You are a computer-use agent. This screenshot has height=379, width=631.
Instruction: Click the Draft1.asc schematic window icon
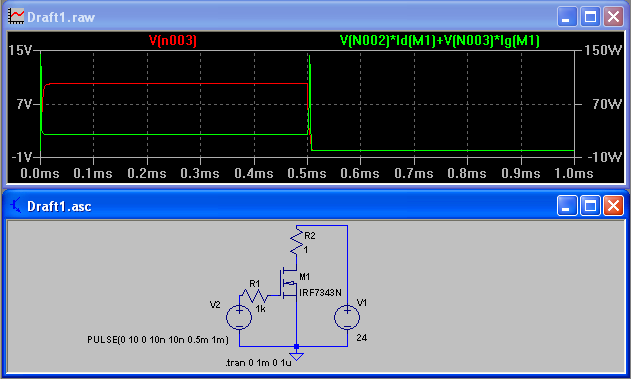(16, 206)
